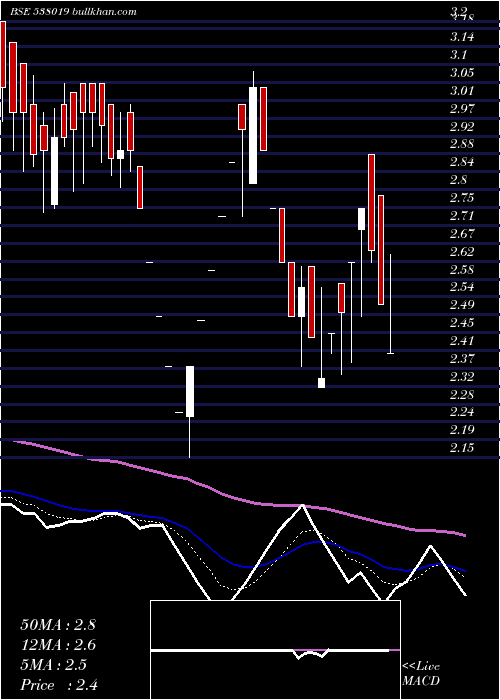Screen dimensions: 500x700
Task: Select the 2.28 price axis label
Action: [462, 394]
